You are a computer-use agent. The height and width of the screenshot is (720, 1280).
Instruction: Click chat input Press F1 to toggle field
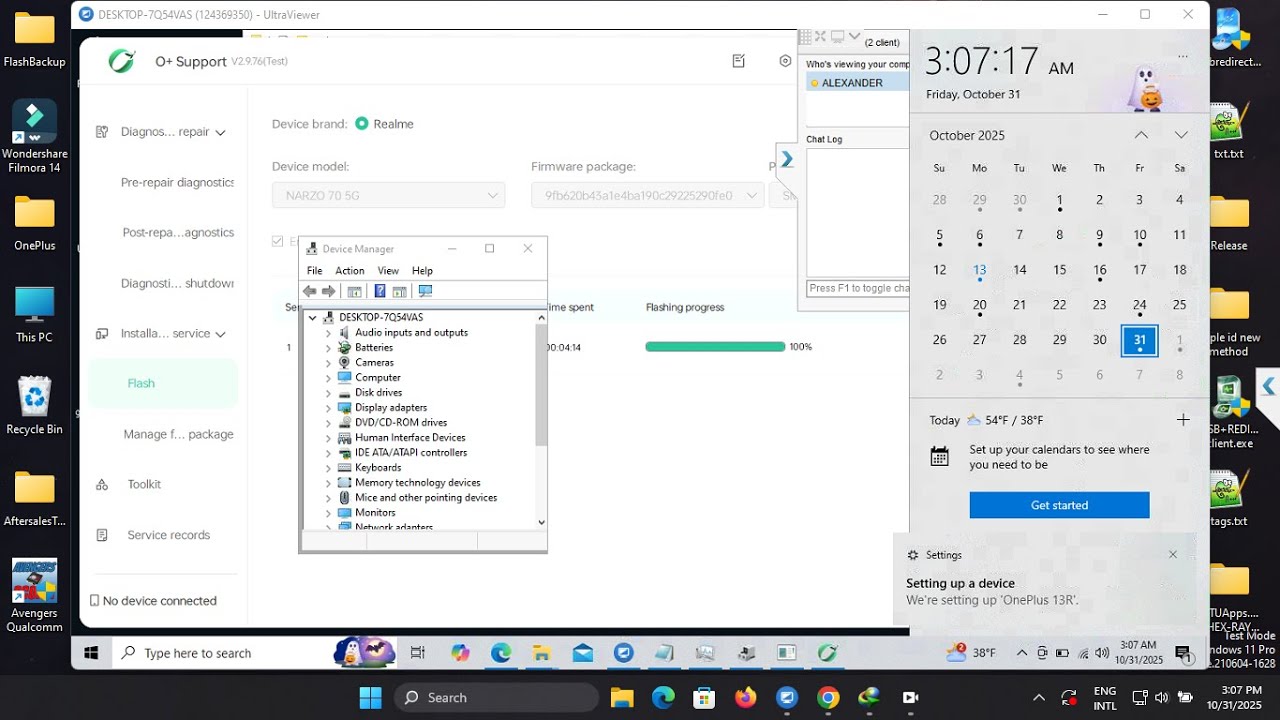[x=858, y=289]
